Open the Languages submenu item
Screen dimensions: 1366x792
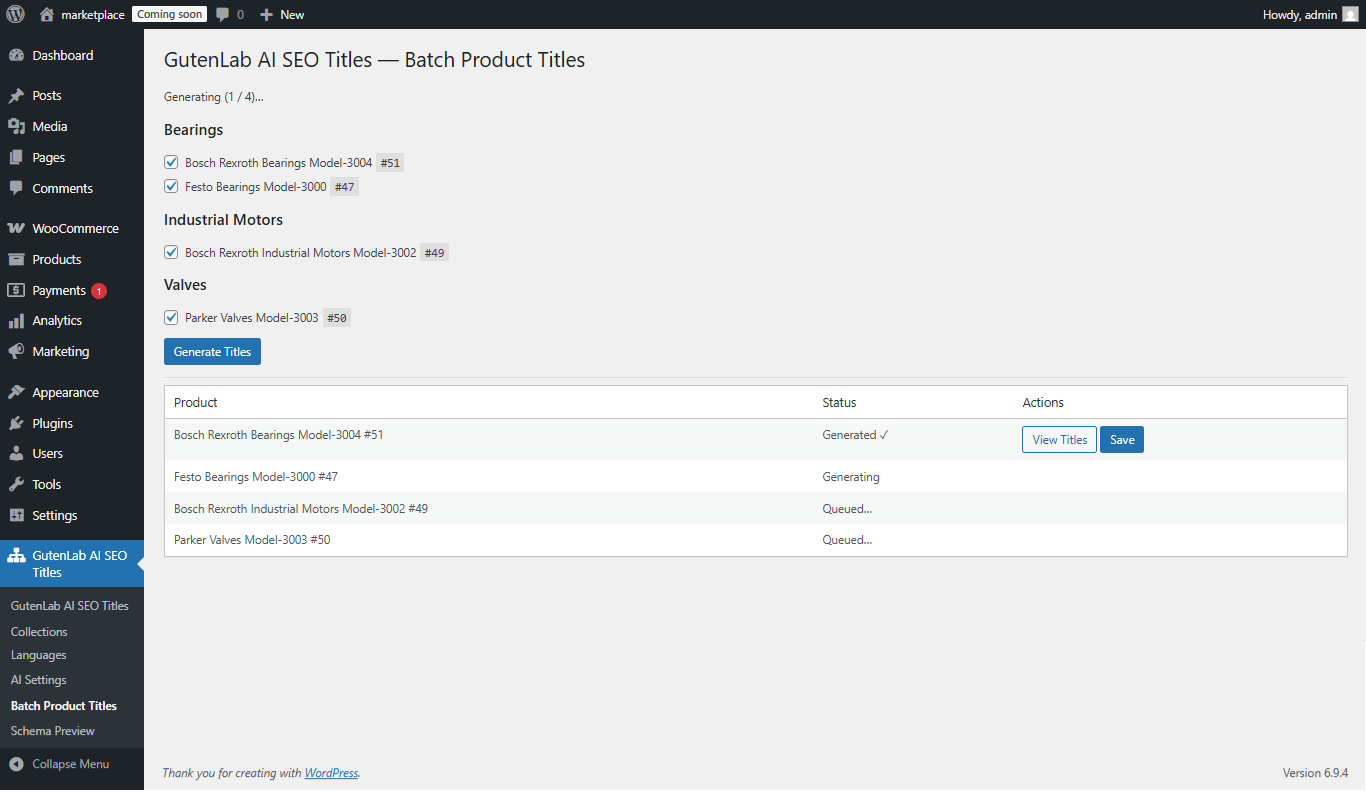39,655
